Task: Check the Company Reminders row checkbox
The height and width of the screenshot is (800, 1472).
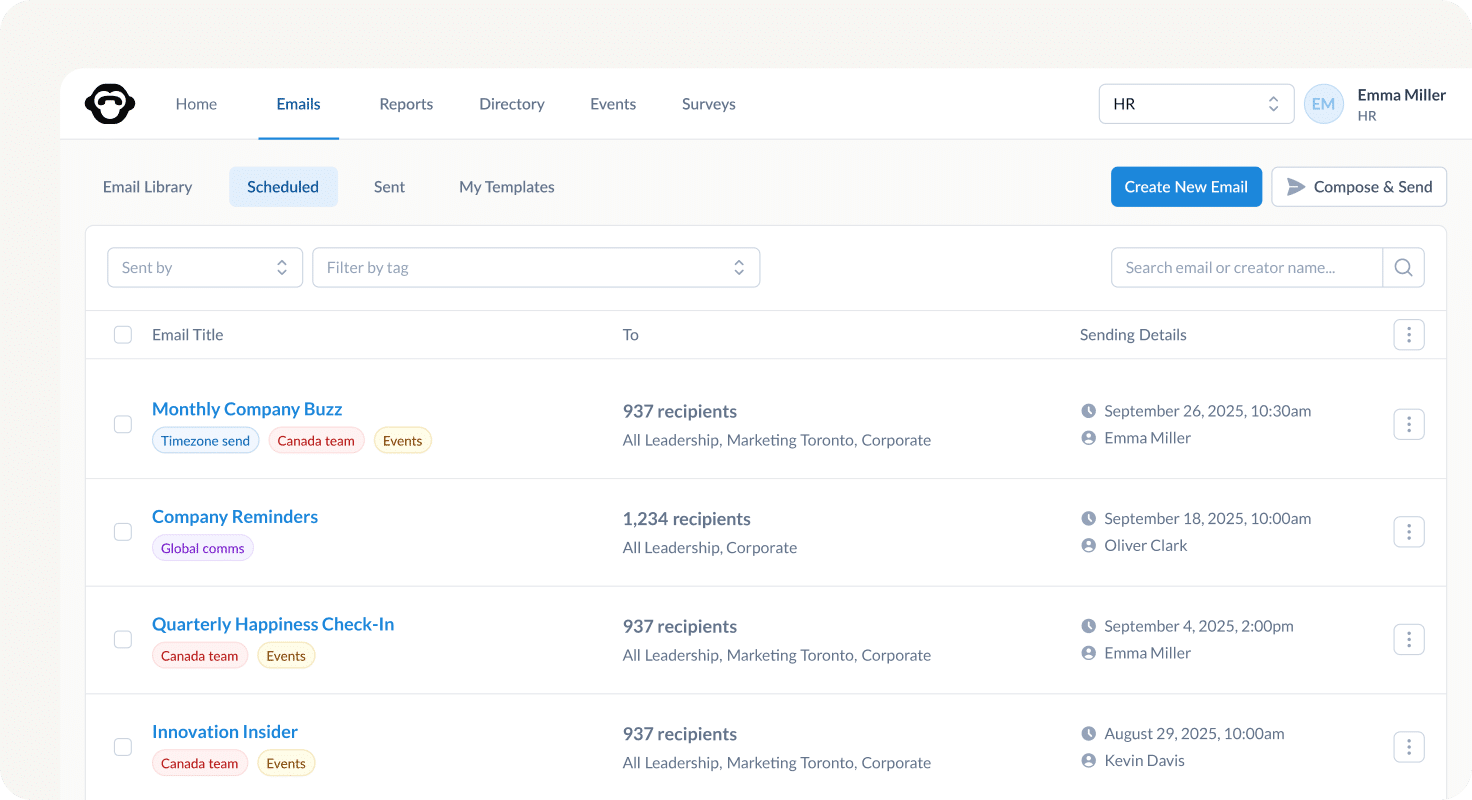Action: pos(122,531)
